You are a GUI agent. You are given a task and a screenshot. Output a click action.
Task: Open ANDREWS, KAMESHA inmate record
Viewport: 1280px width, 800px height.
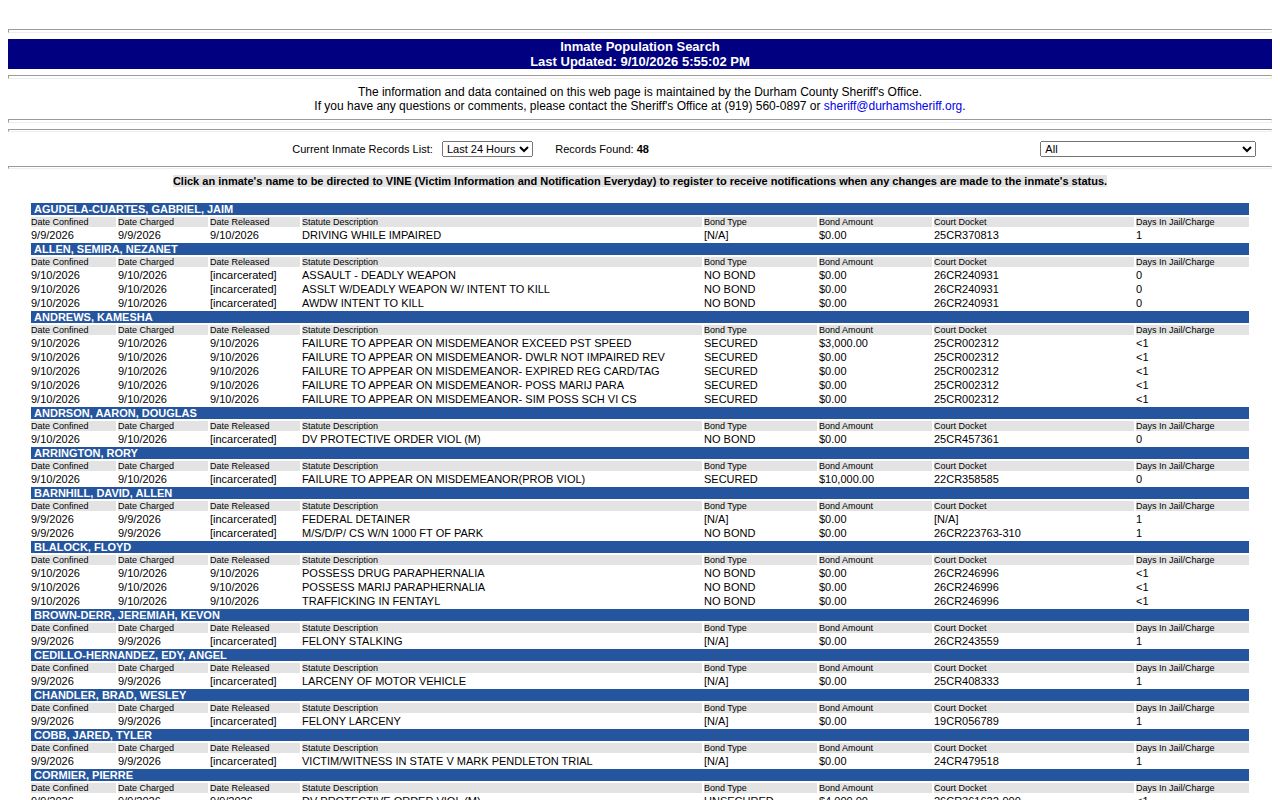(93, 317)
